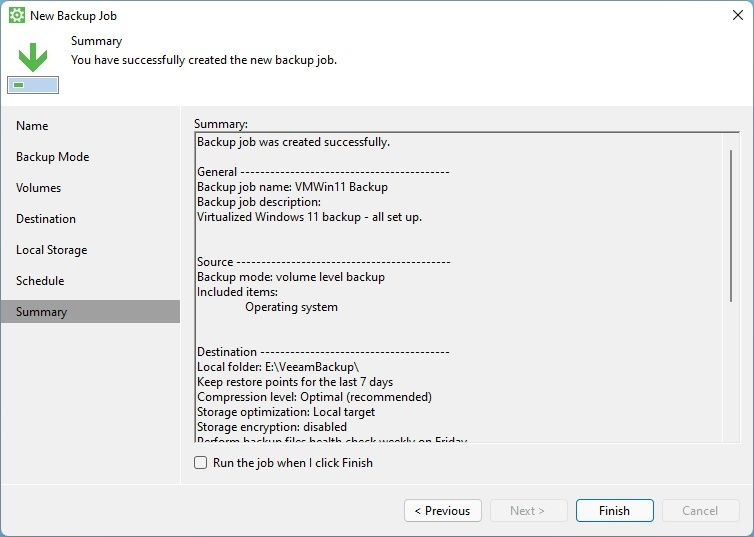This screenshot has height=537, width=754.
Task: Click 'Storage optimization: Local target' line
Action: (286, 412)
